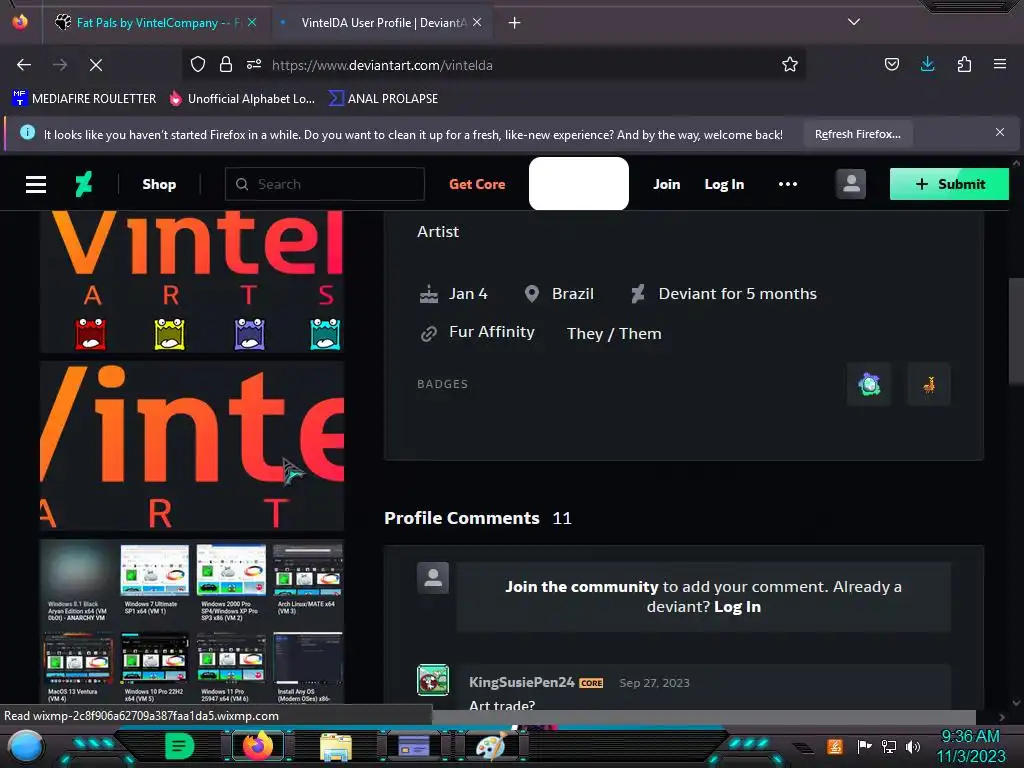Open Unofficial Alphabet Lo... bookmark
The width and height of the screenshot is (1024, 768).
242,99
